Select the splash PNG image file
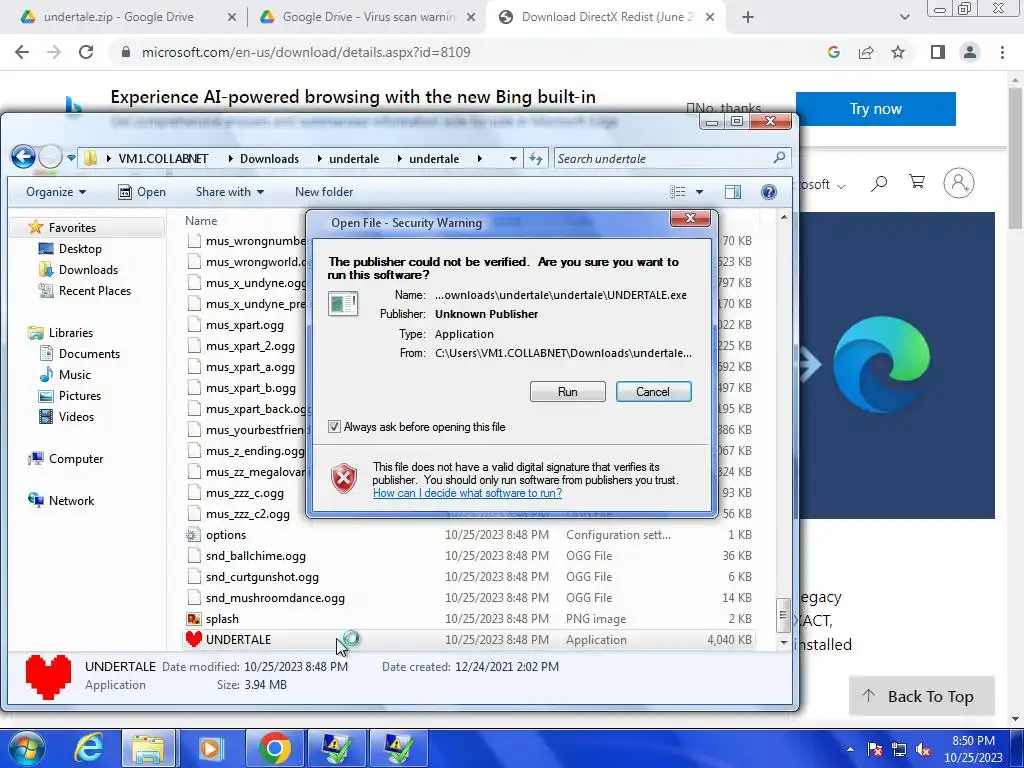 point(469,619)
